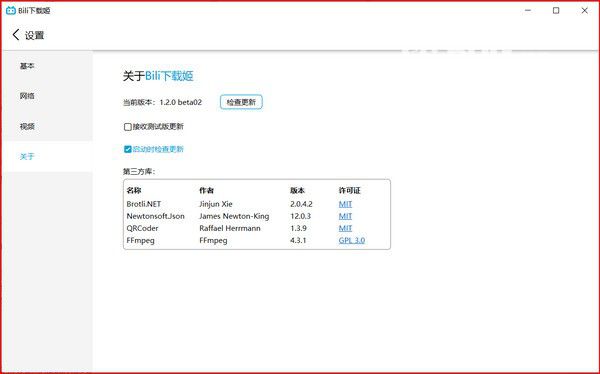Uncheck 启动时检查更新 checkbox
600x374 pixels.
128,149
